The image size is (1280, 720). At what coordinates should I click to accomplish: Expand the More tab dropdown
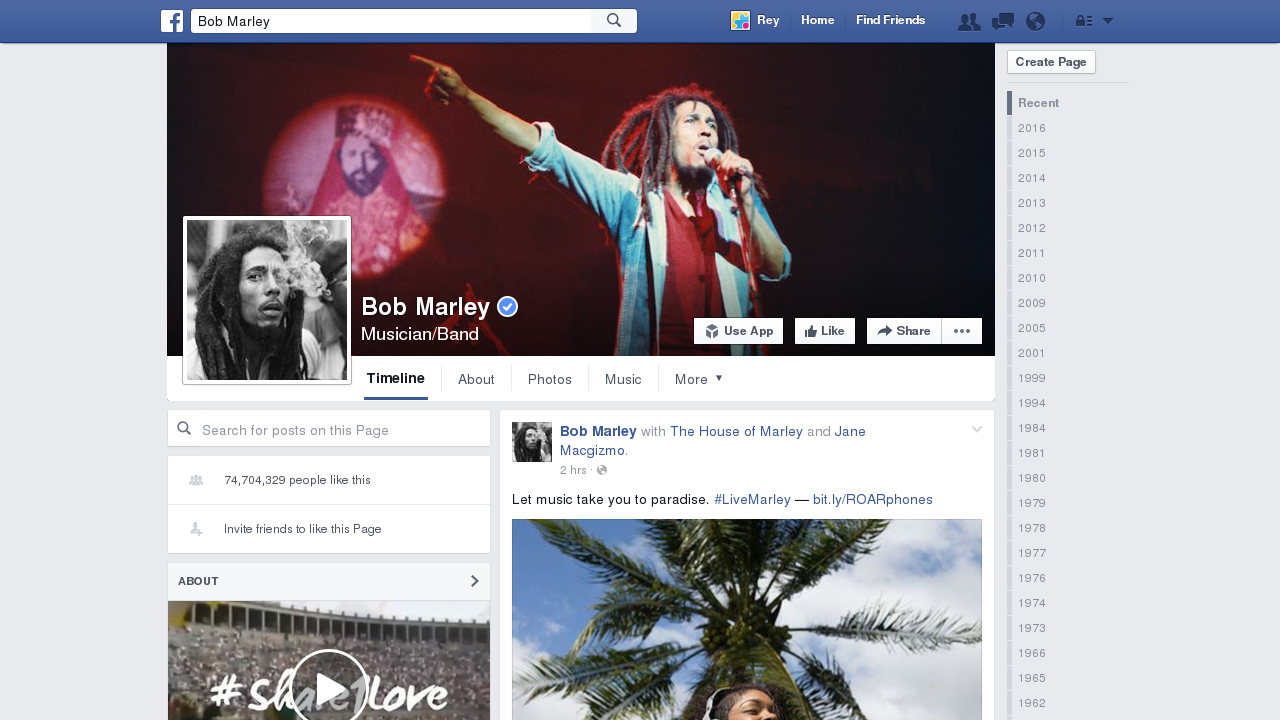pos(699,379)
